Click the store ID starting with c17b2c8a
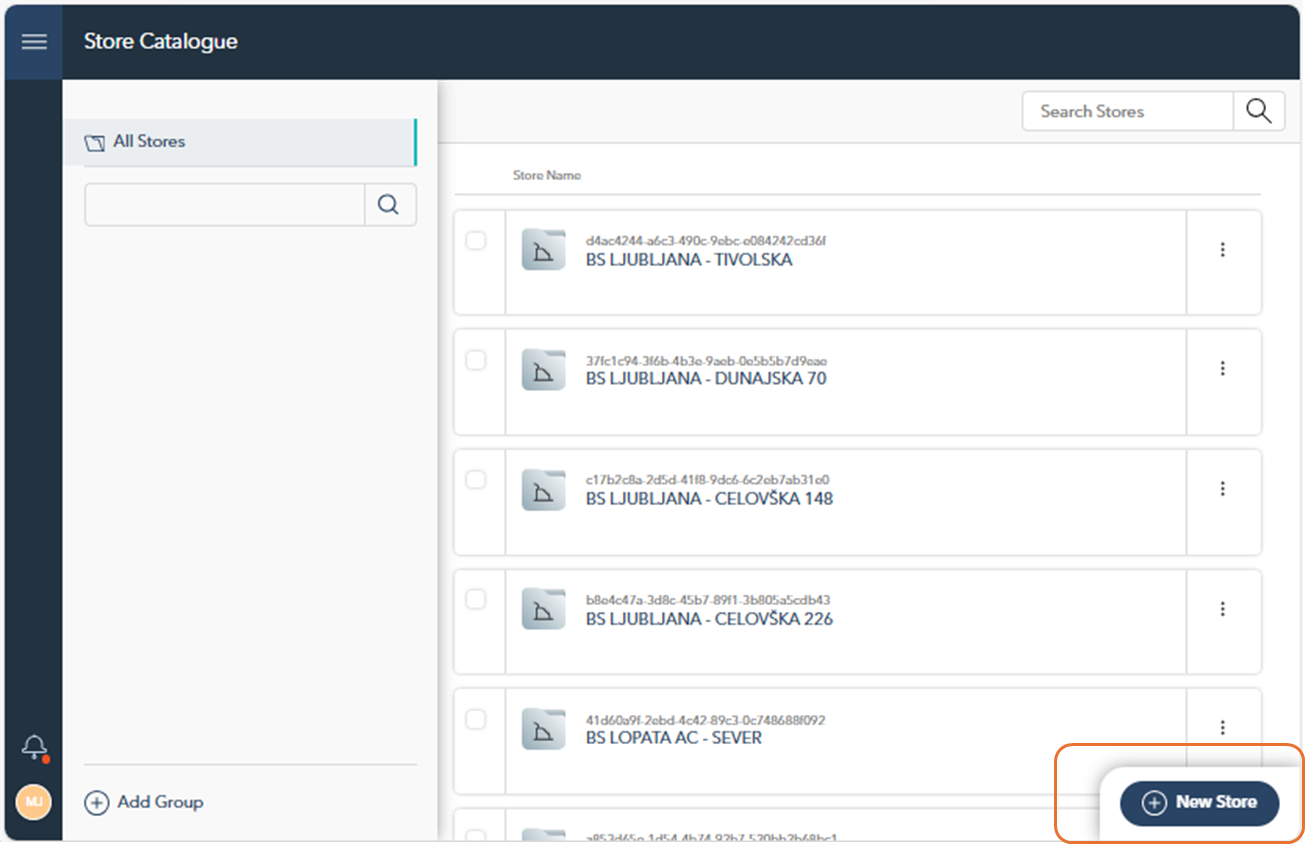This screenshot has width=1305, height=844. pyautogui.click(x=707, y=480)
